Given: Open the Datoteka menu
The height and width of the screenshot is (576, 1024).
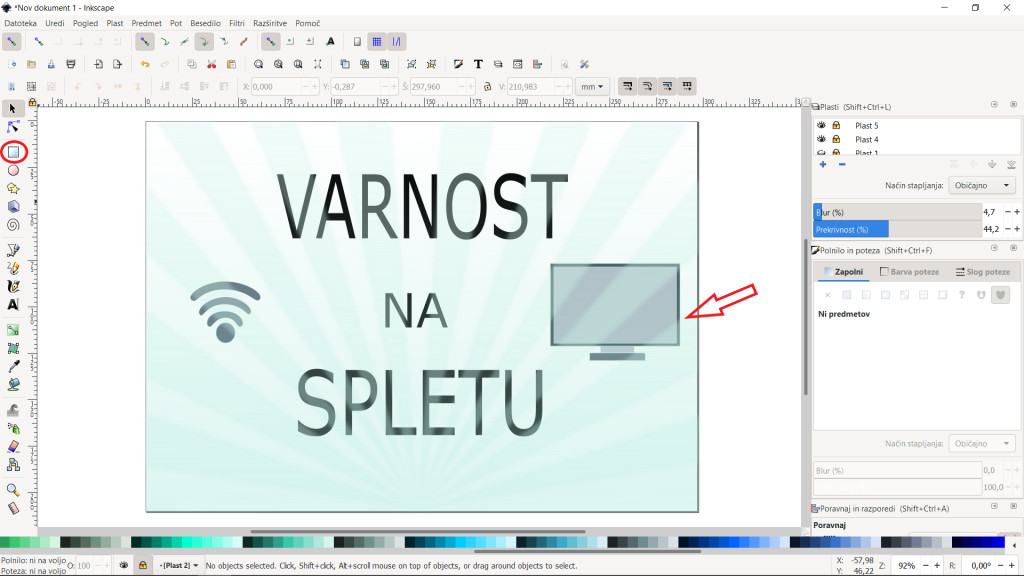Looking at the screenshot, I should pos(20,24).
